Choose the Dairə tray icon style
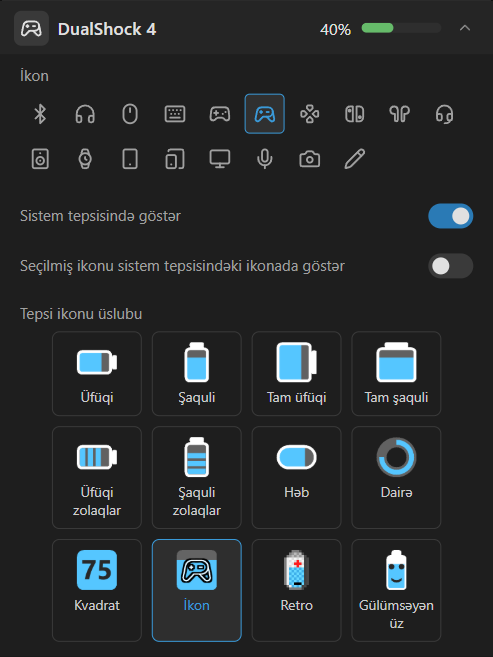The width and height of the screenshot is (493, 657). 396,477
